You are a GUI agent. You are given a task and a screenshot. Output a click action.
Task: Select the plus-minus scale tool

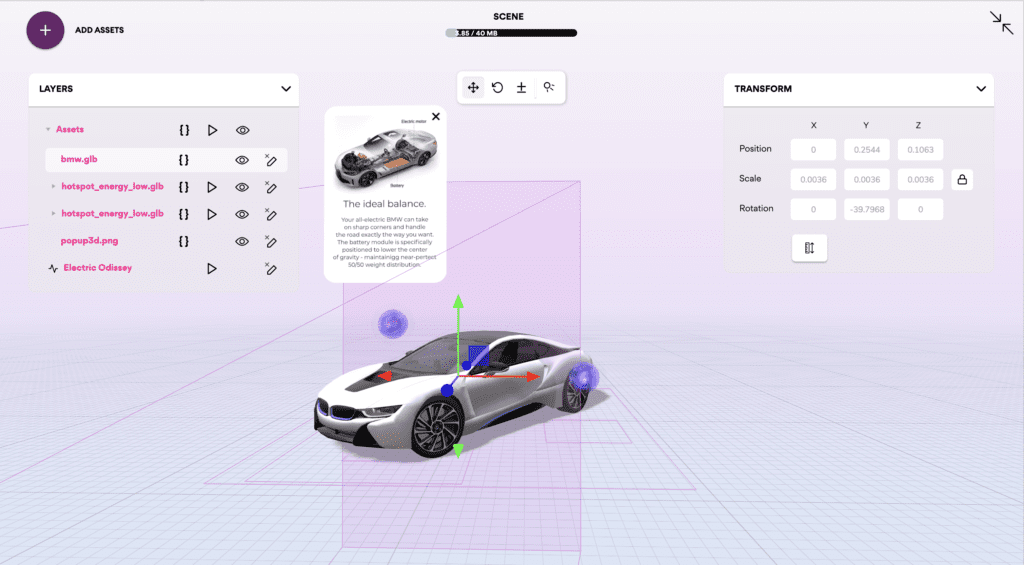point(521,88)
